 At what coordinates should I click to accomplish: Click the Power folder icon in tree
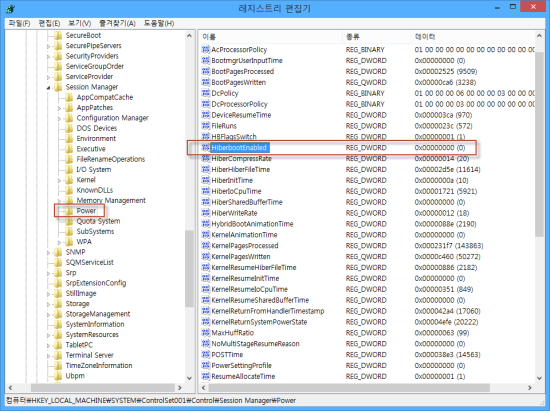click(x=69, y=211)
